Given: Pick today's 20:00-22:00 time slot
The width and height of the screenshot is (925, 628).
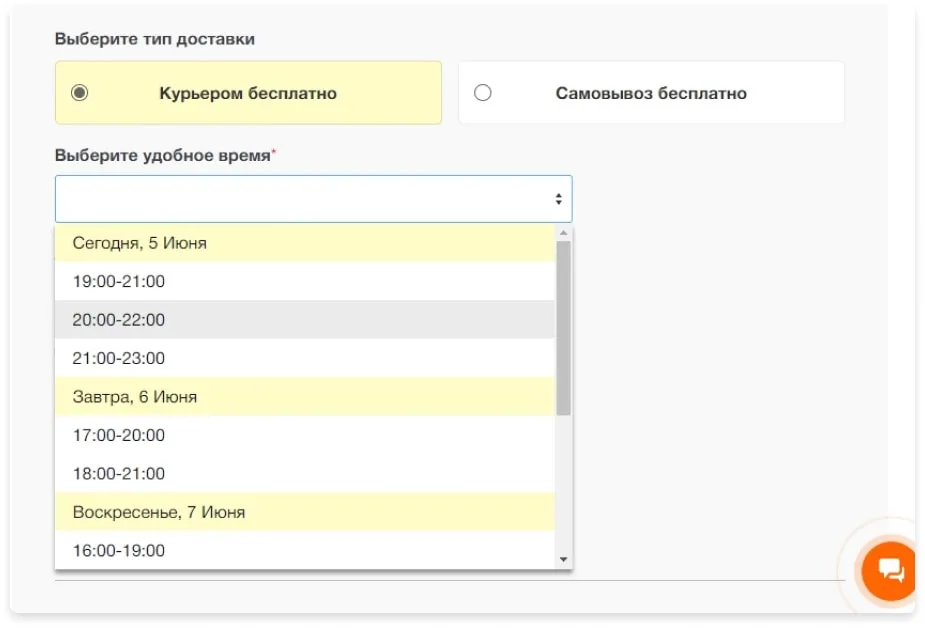Looking at the screenshot, I should 118,320.
